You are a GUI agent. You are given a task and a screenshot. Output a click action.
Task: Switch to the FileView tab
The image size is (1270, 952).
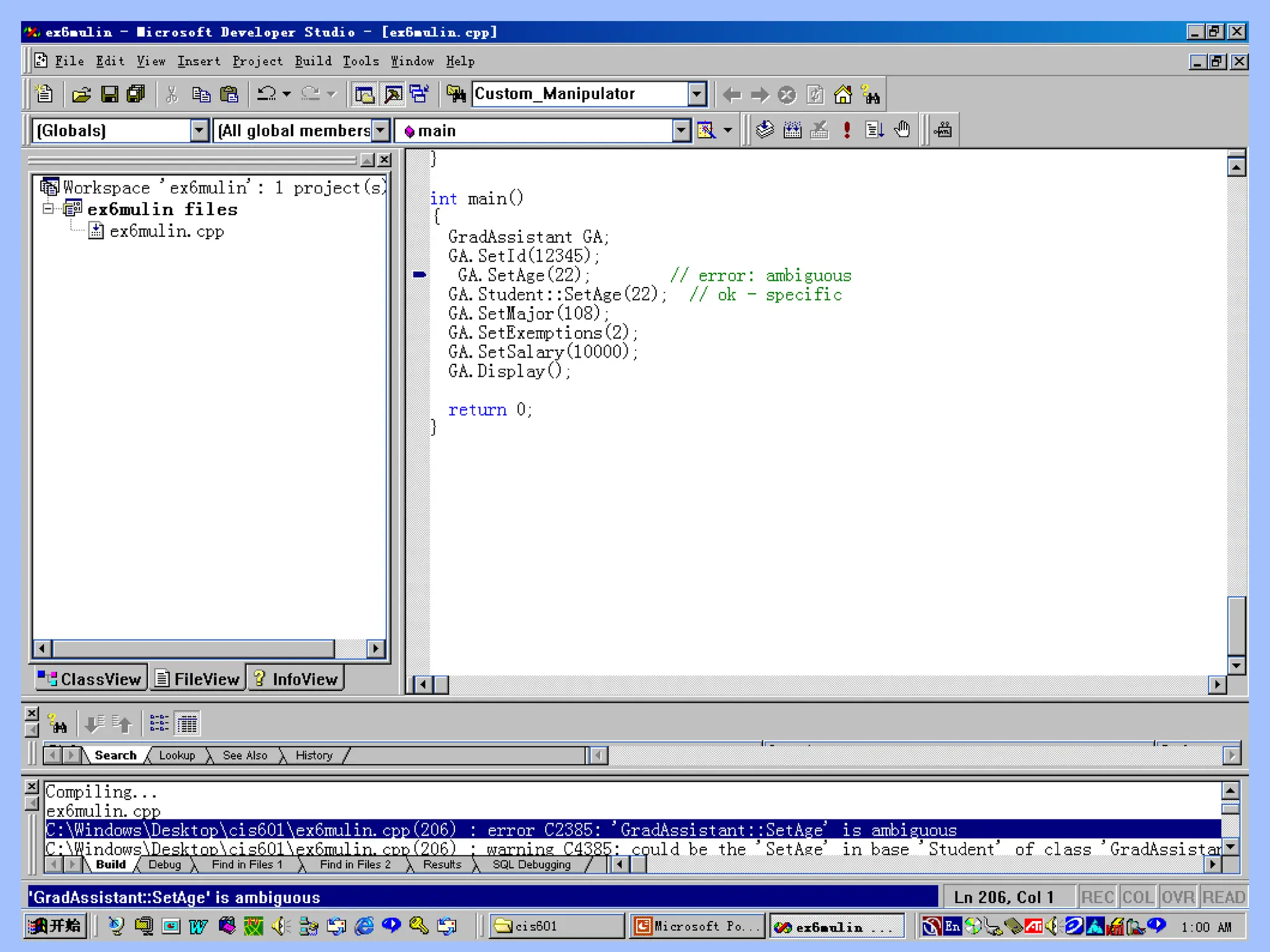point(197,679)
